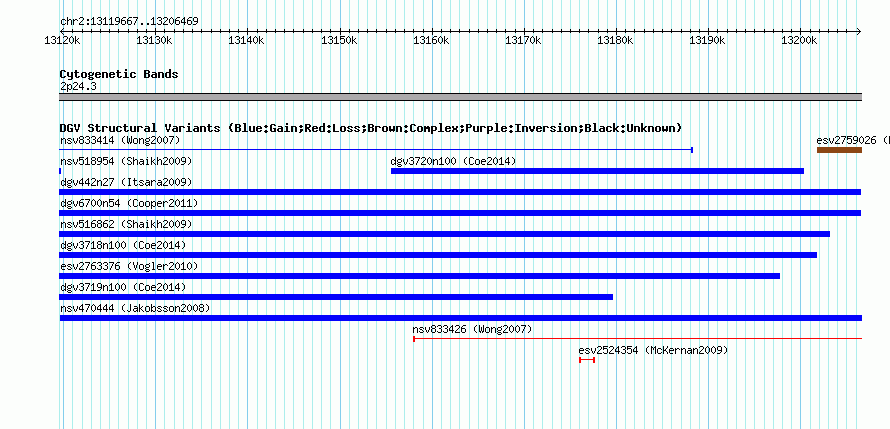Click the blue nsv470444 variant bar
The height and width of the screenshot is (429, 890).
pos(461,318)
